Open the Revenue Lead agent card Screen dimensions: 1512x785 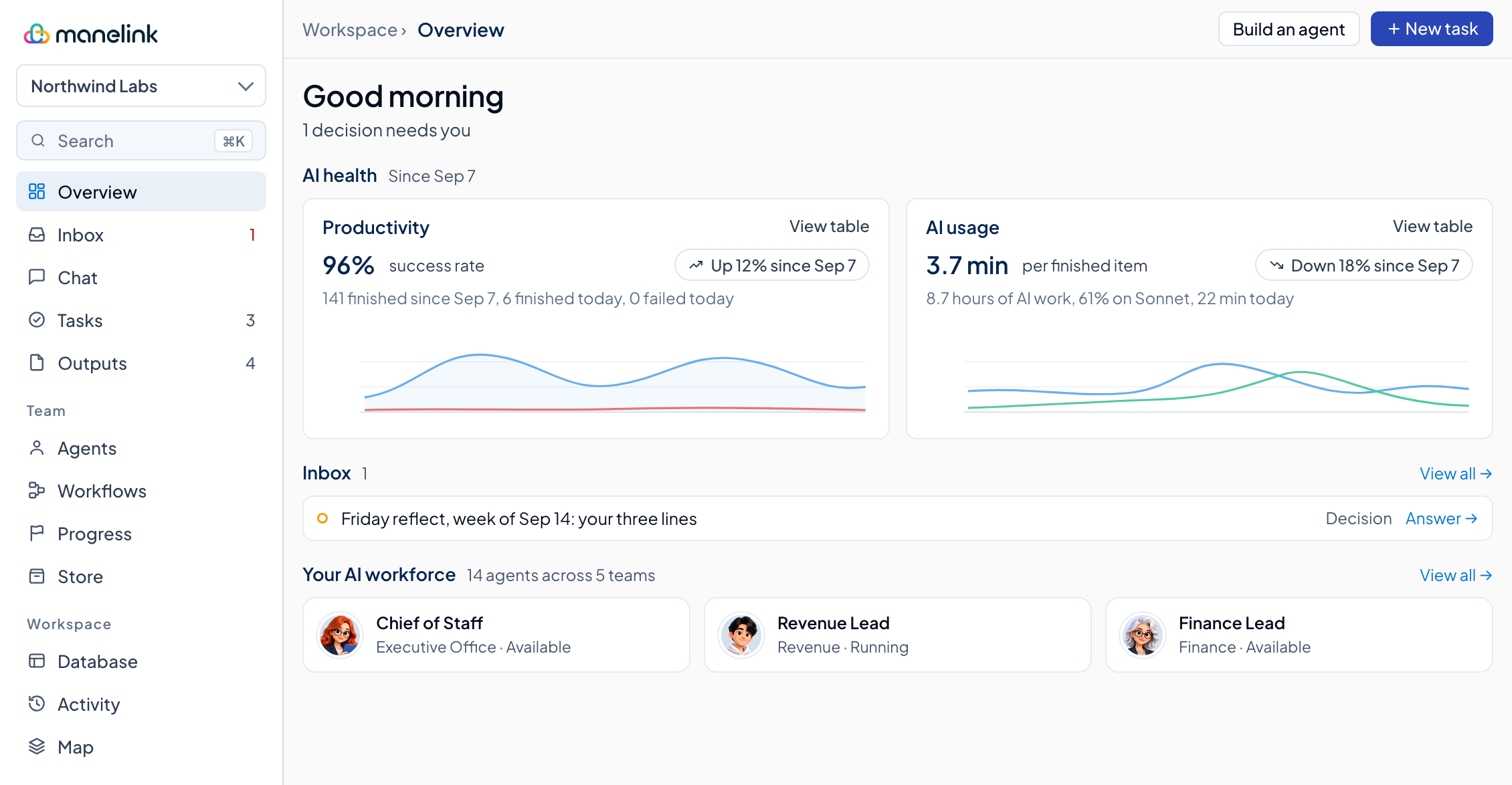pos(897,635)
